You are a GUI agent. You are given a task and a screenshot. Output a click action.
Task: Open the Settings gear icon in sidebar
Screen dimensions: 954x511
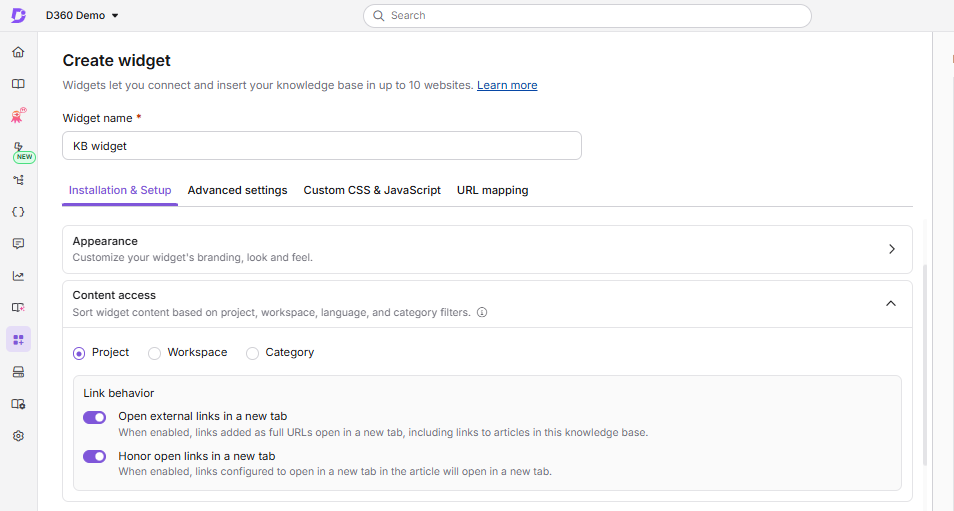(18, 436)
